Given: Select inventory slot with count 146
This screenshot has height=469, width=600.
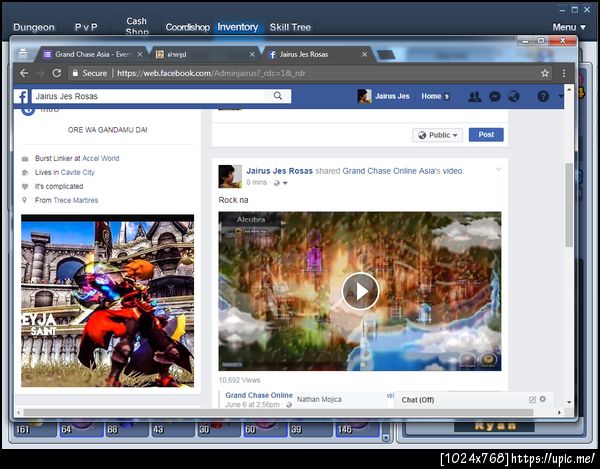Looking at the screenshot, I should (357, 428).
